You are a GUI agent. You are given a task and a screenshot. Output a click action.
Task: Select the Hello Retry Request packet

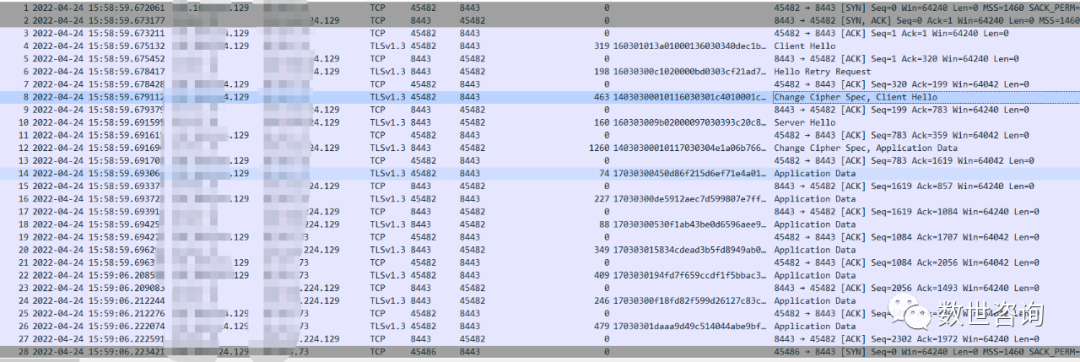(540, 71)
